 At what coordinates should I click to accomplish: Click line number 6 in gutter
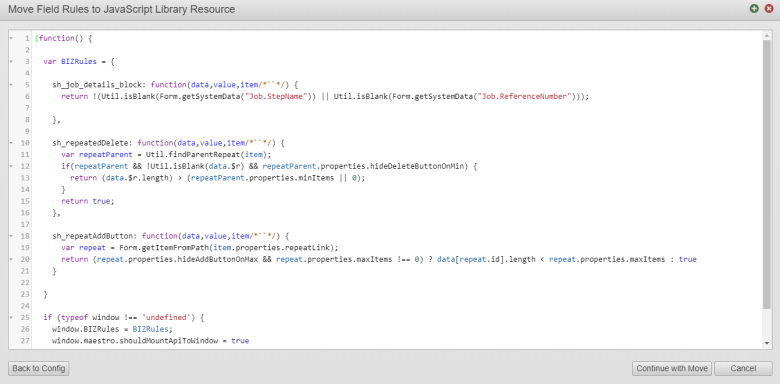coord(27,96)
